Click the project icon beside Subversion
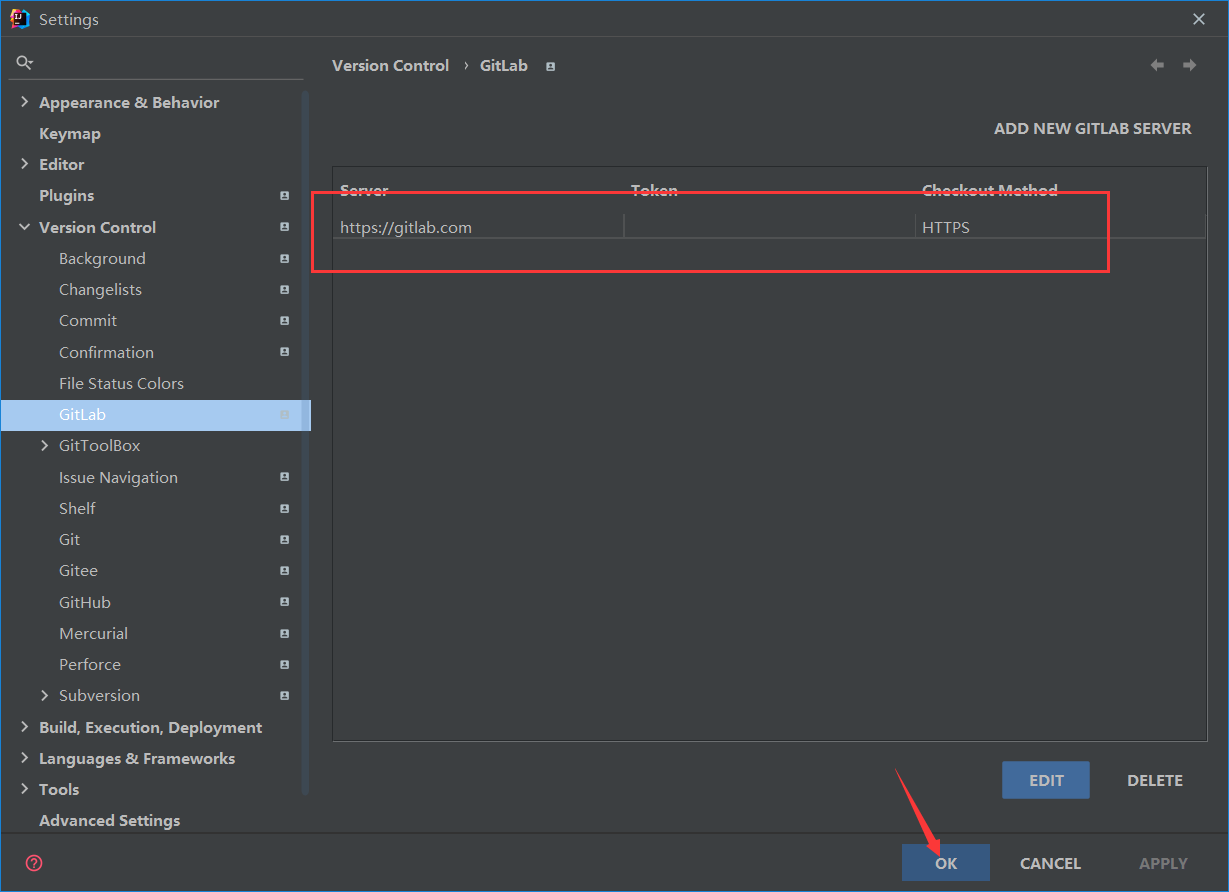Image resolution: width=1229 pixels, height=892 pixels. pyautogui.click(x=284, y=695)
